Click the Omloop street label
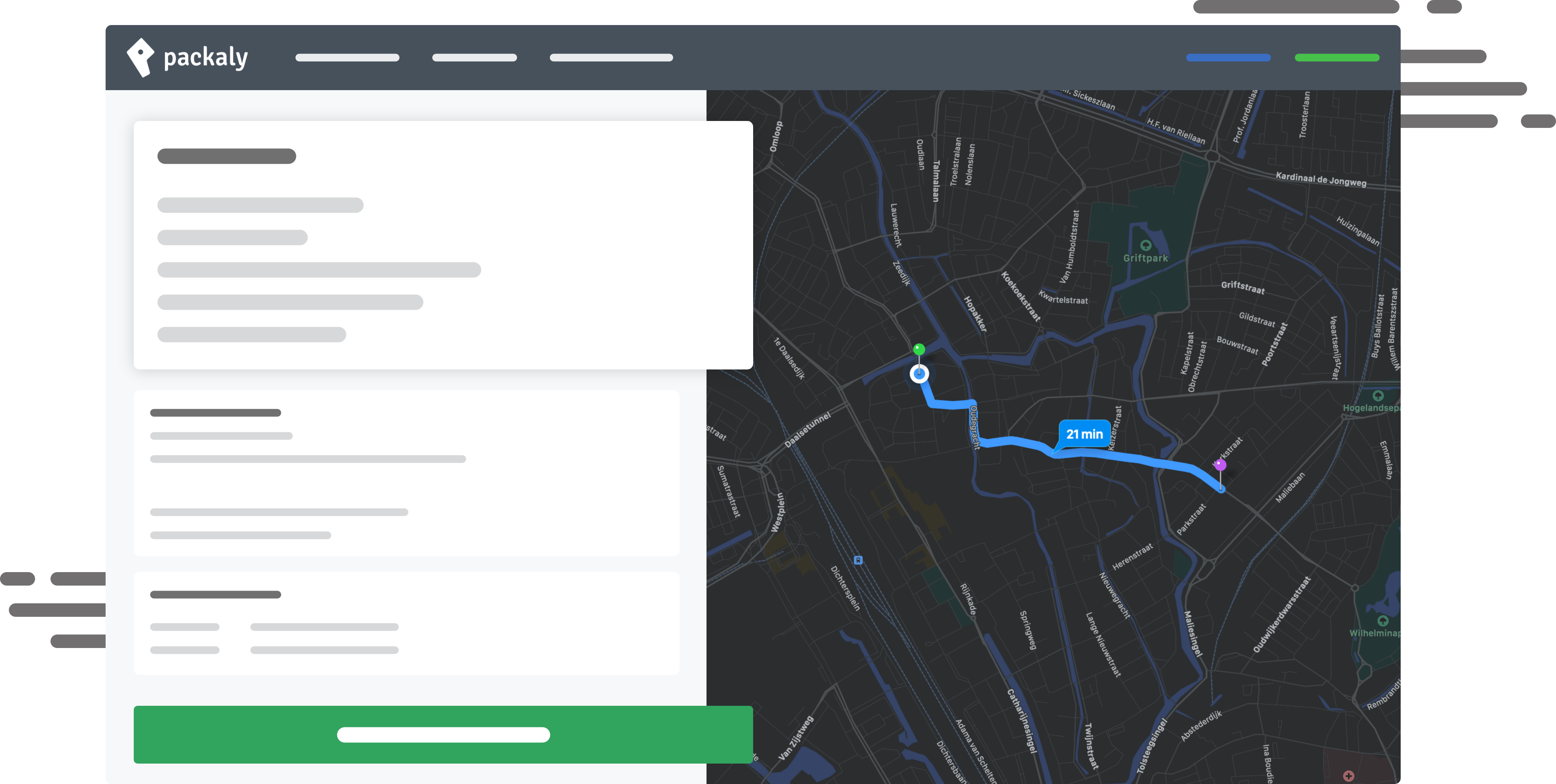 coord(775,136)
